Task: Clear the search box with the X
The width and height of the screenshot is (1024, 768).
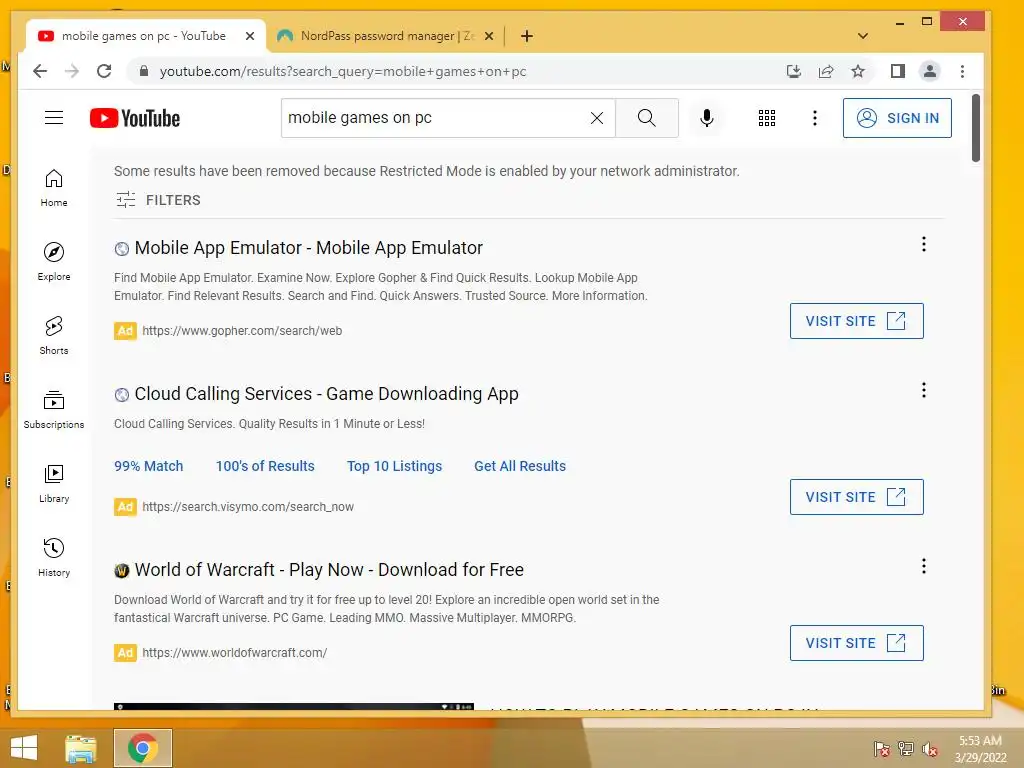Action: point(597,118)
